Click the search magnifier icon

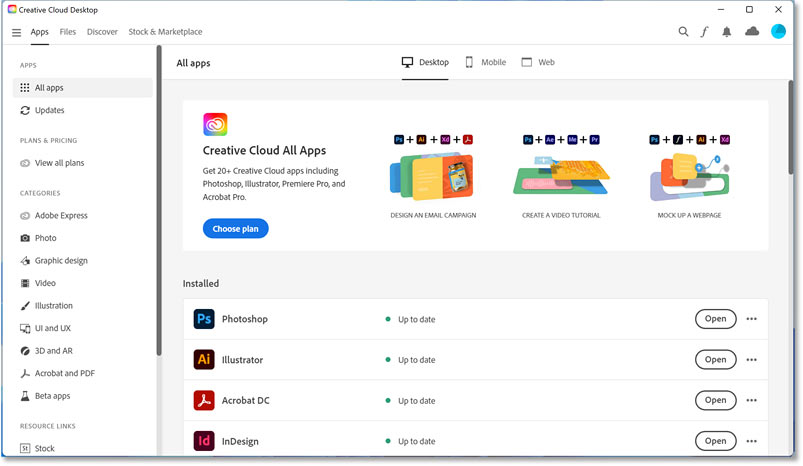point(683,32)
